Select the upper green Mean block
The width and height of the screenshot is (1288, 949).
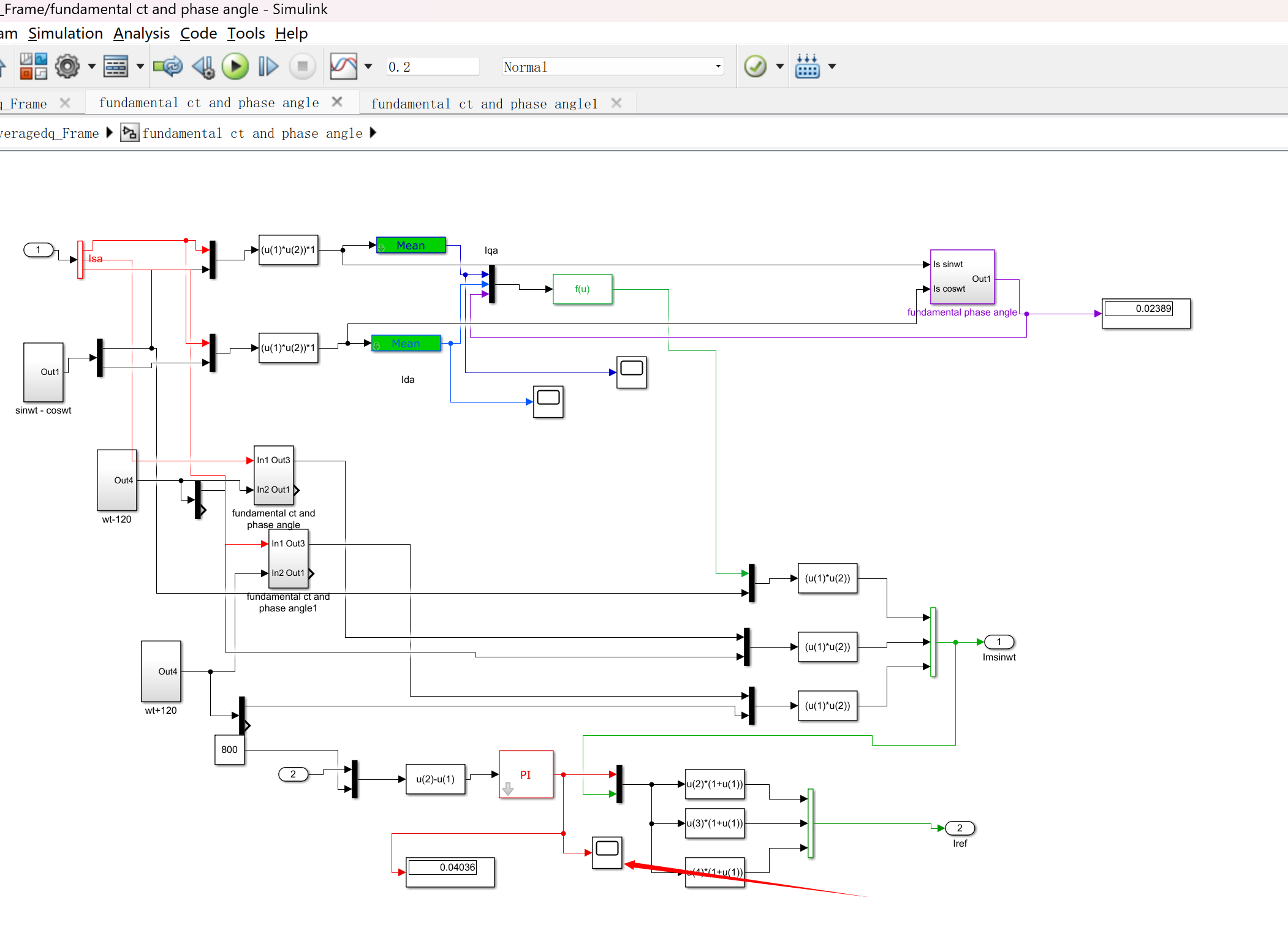tap(411, 245)
